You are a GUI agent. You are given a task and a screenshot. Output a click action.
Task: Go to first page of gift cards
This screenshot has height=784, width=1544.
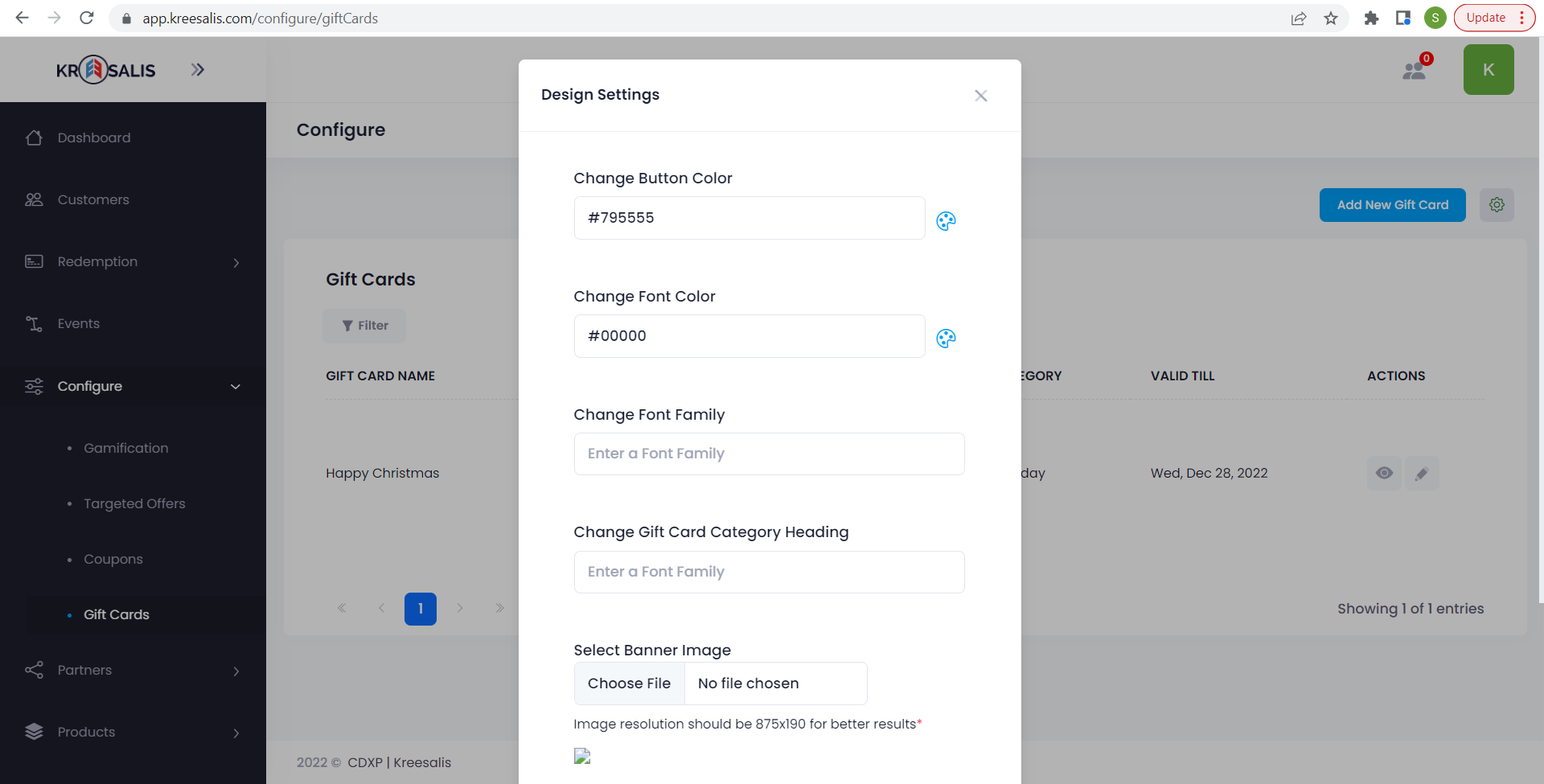coord(342,608)
